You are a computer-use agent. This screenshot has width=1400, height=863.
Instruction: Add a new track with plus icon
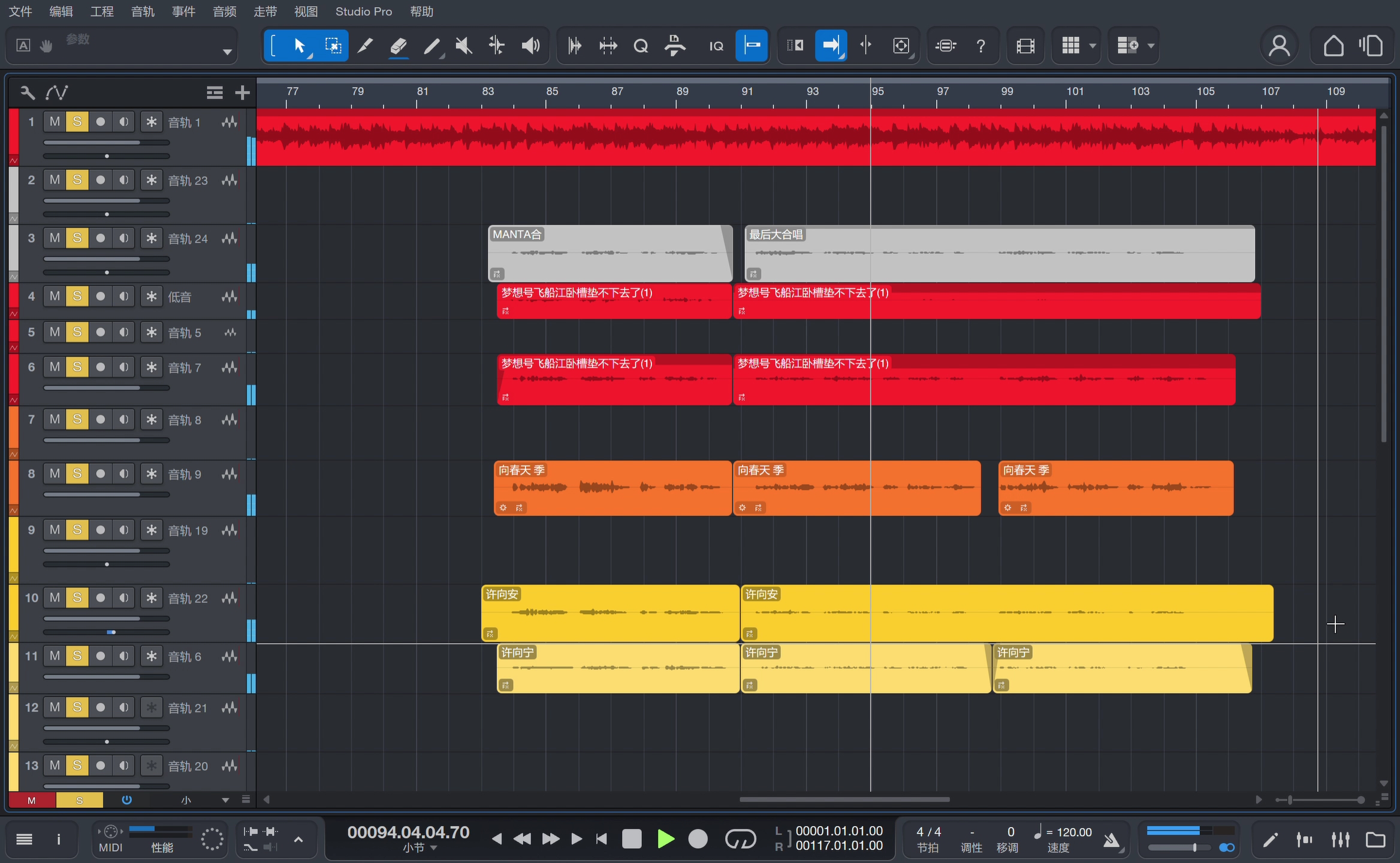tap(242, 92)
